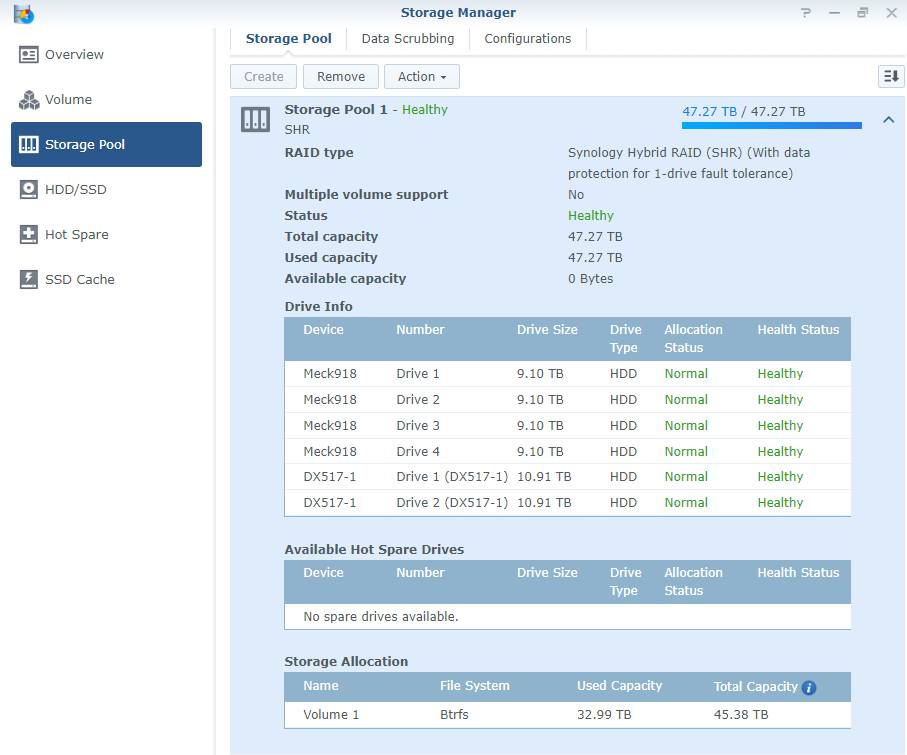Click the Storage Pool 1 drive-bay icon
The height and width of the screenshot is (755, 907).
tap(255, 120)
